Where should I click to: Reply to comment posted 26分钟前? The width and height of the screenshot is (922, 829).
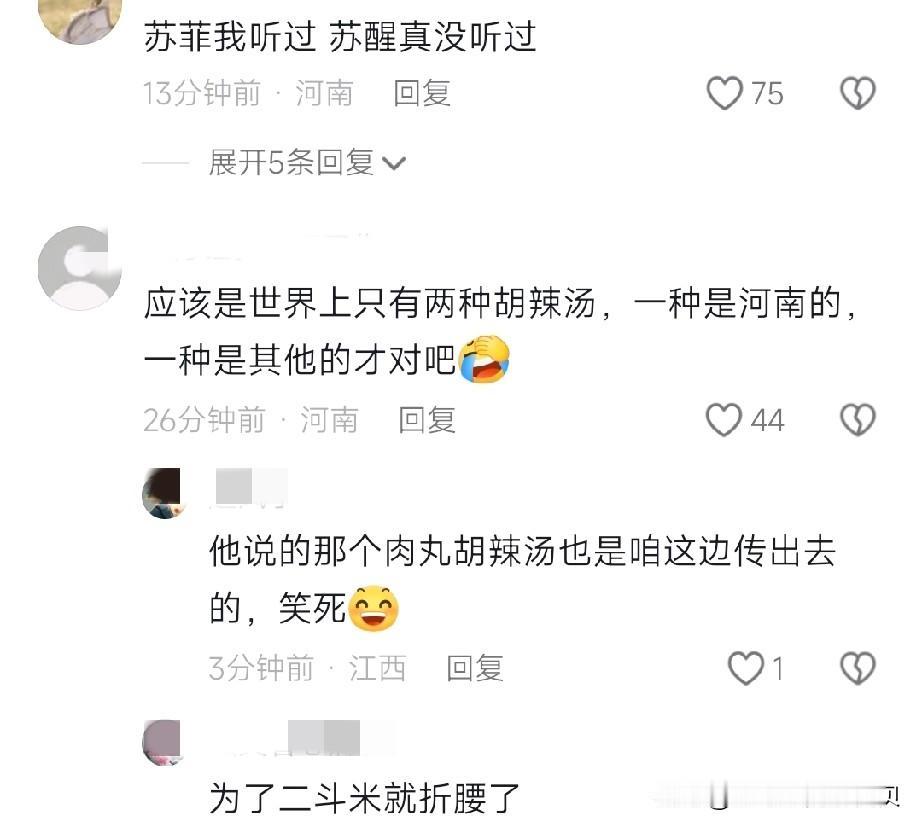point(427,420)
